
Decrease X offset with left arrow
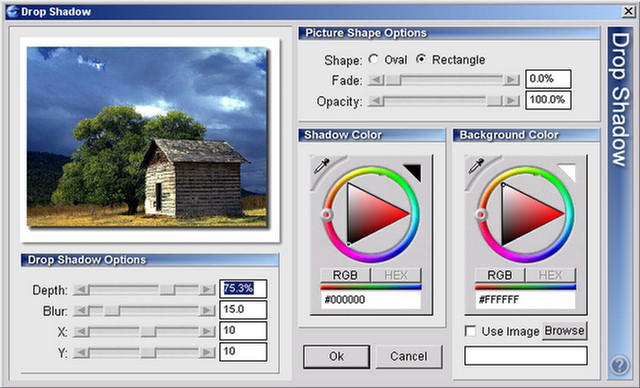[81, 331]
